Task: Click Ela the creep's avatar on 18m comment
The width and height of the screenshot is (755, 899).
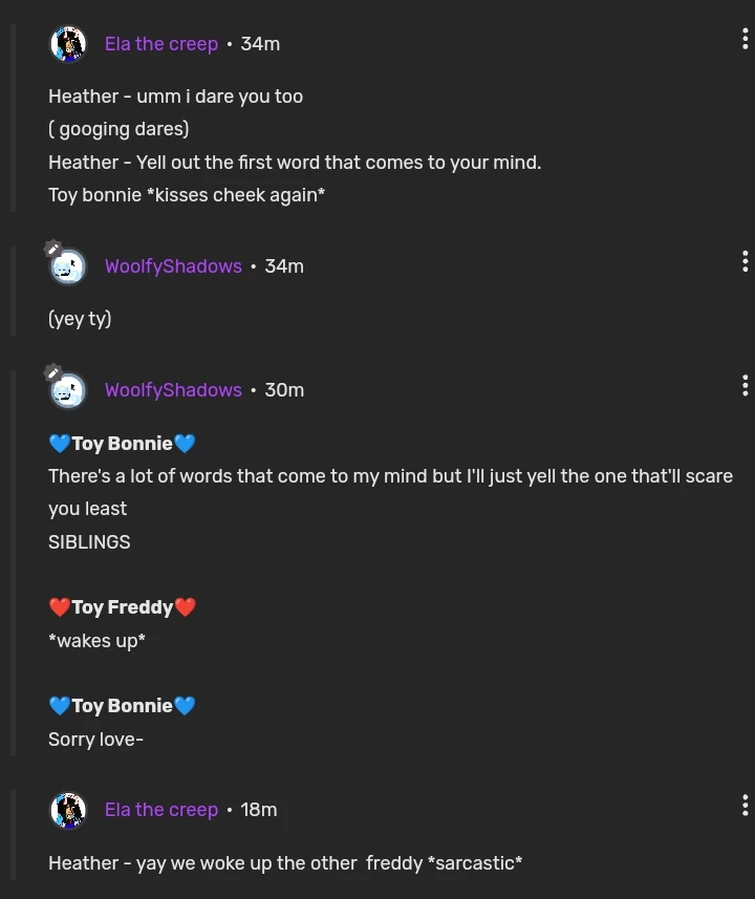Action: [x=68, y=810]
